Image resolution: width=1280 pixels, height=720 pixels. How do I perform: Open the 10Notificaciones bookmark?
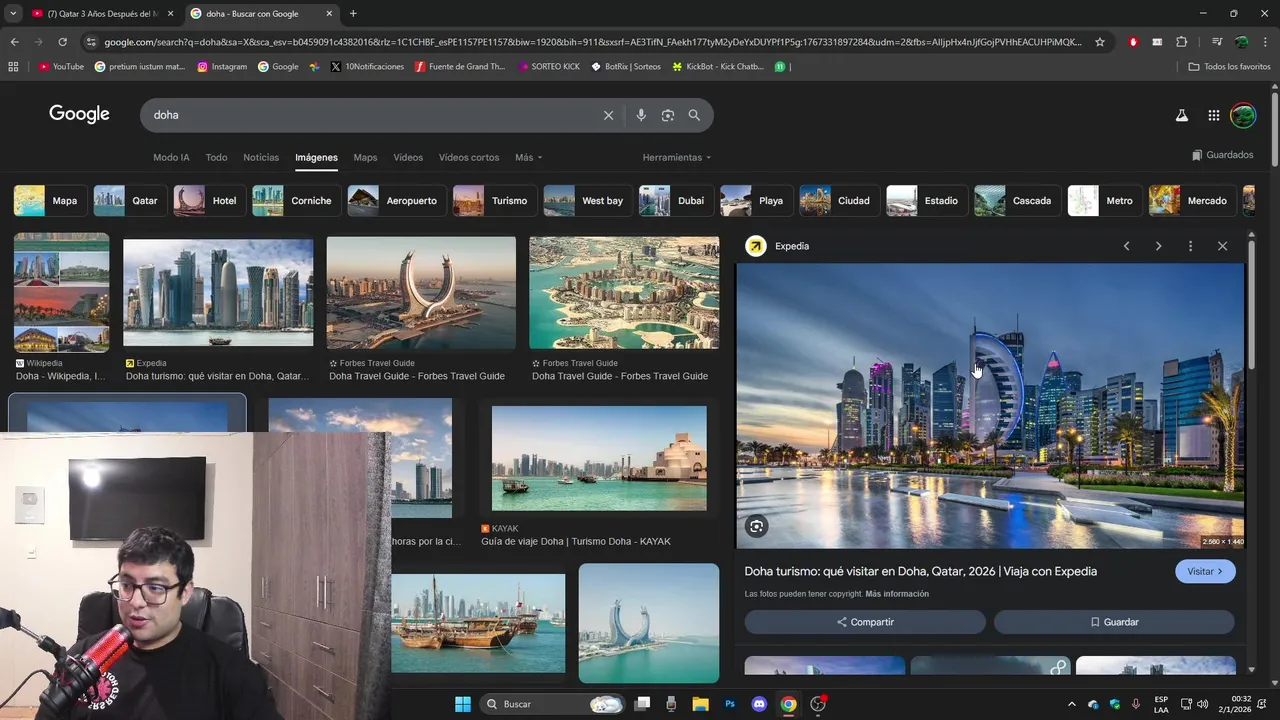(x=367, y=67)
